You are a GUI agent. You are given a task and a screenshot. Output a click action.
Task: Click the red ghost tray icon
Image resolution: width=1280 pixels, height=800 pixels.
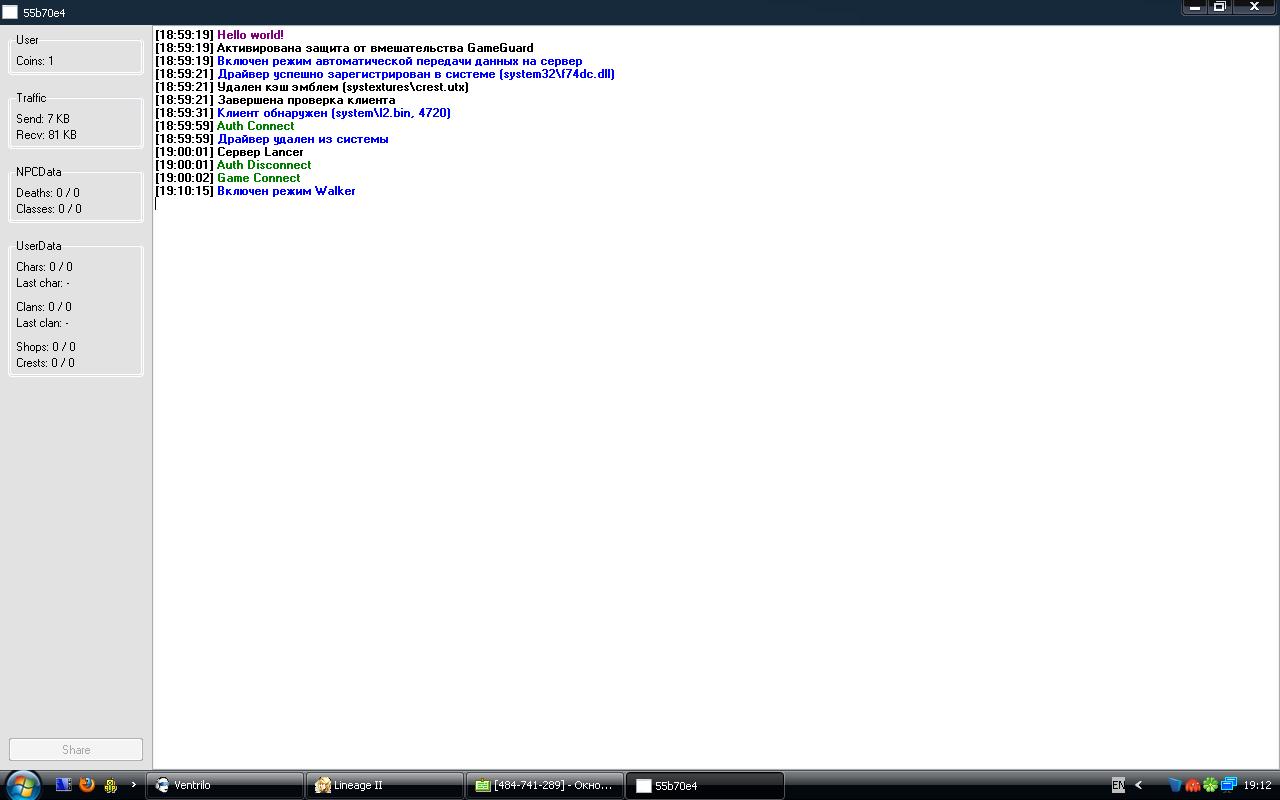1192,785
